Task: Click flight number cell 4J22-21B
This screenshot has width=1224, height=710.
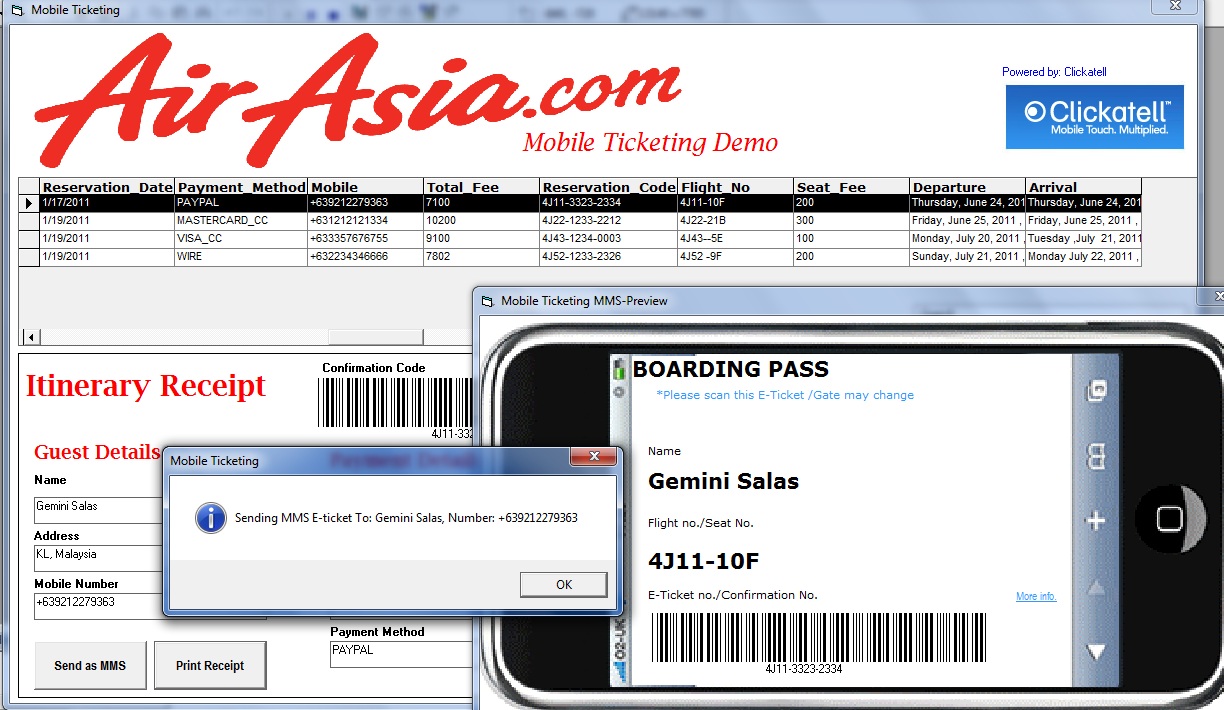Action: click(x=736, y=221)
